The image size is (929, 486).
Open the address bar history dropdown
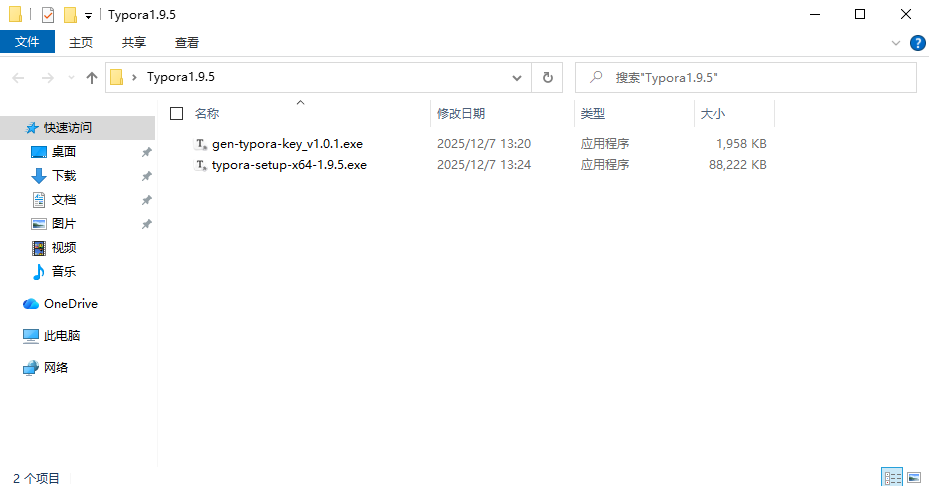pos(517,78)
